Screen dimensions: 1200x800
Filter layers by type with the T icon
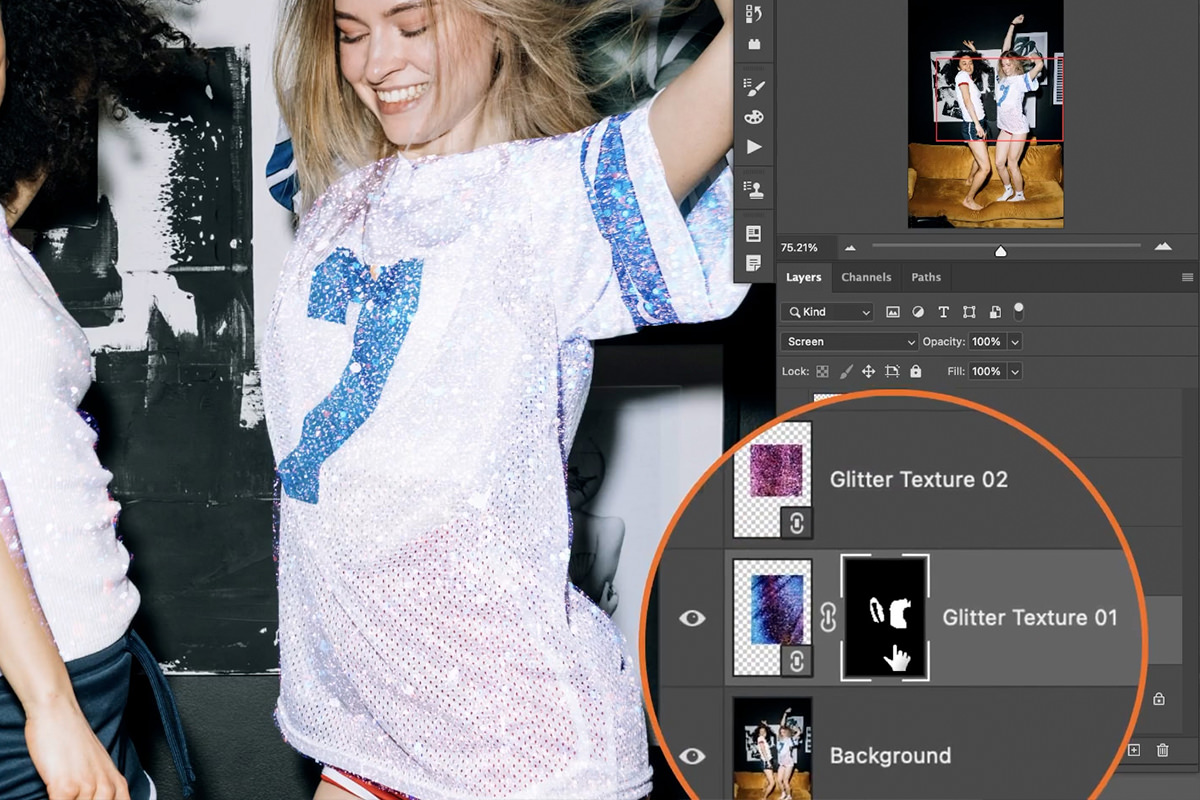(943, 312)
